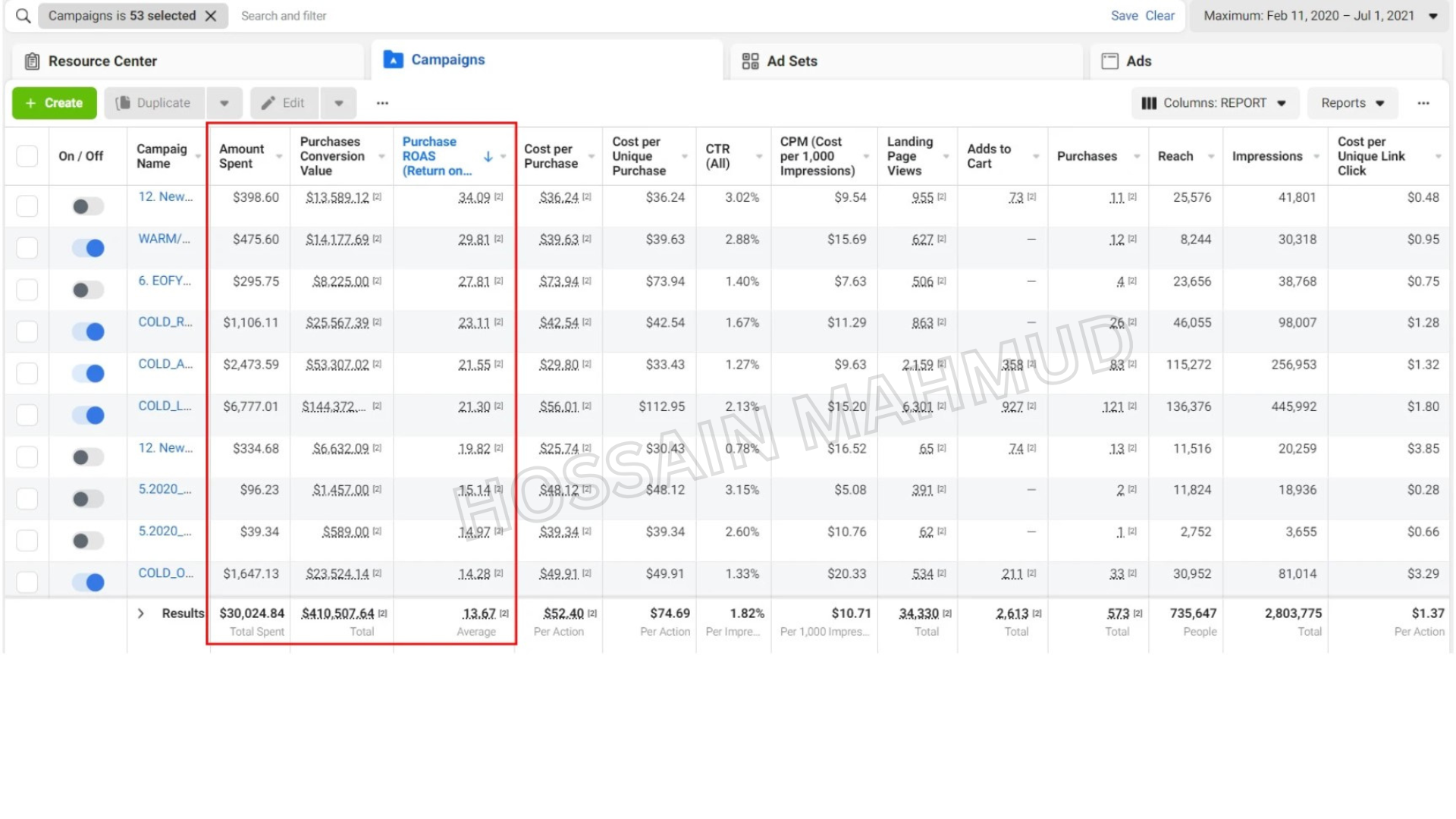Click the info marker beside 34,330 total
The image size is (1456, 819).
click(947, 613)
